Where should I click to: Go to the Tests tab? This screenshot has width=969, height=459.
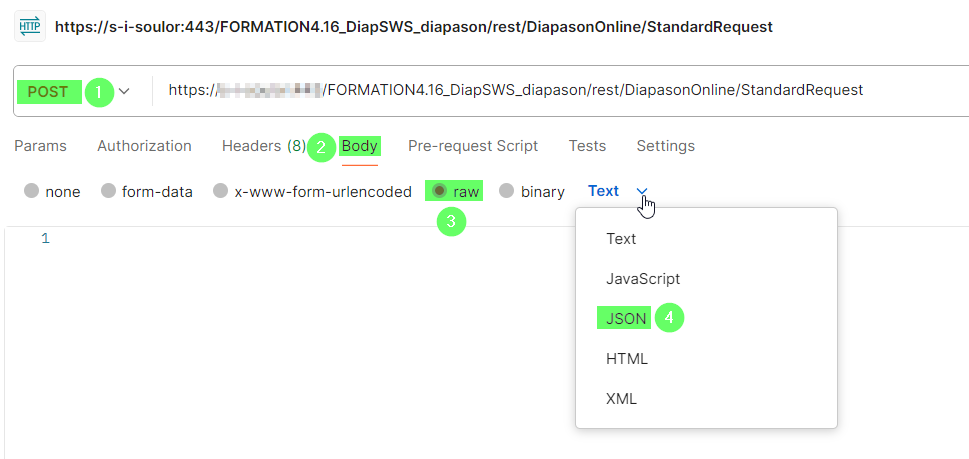[587, 146]
